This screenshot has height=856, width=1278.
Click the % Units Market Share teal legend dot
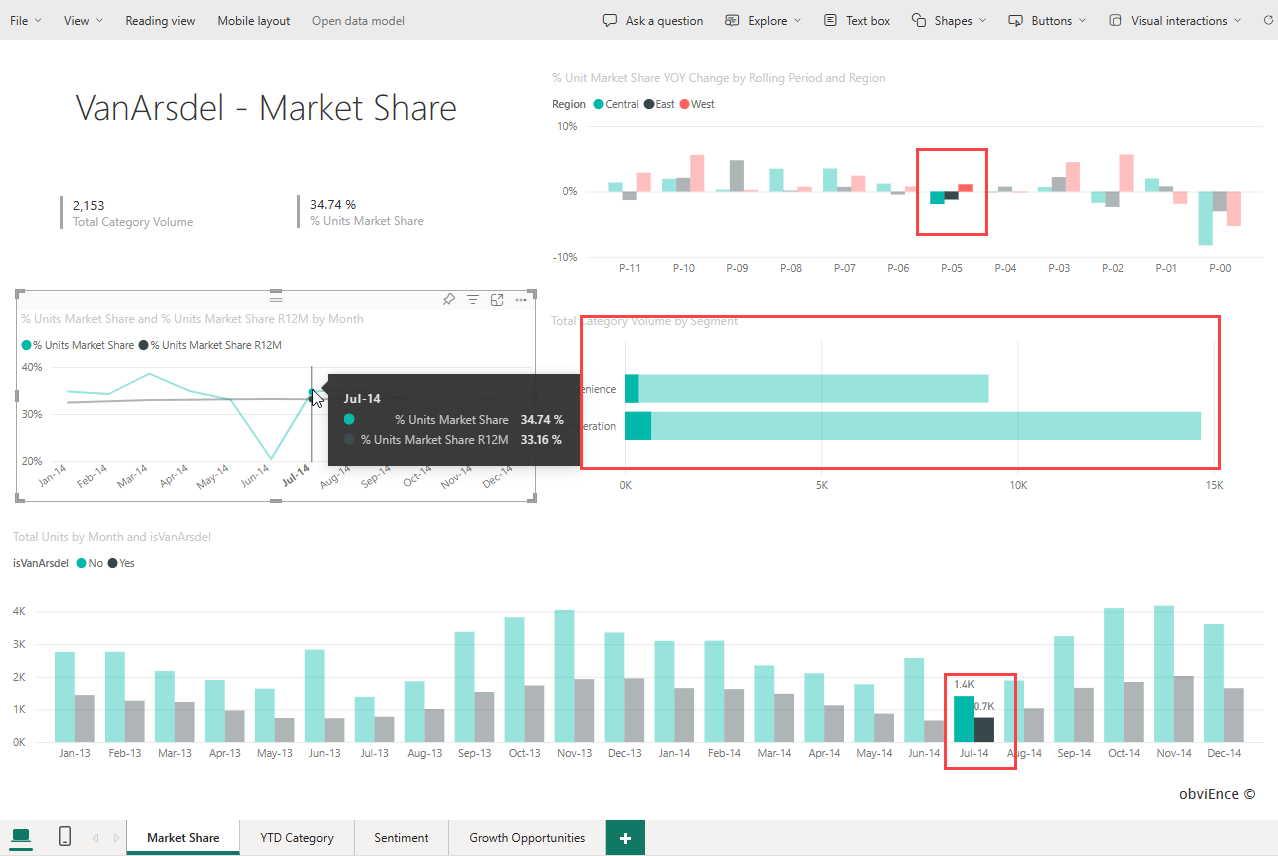tap(27, 345)
